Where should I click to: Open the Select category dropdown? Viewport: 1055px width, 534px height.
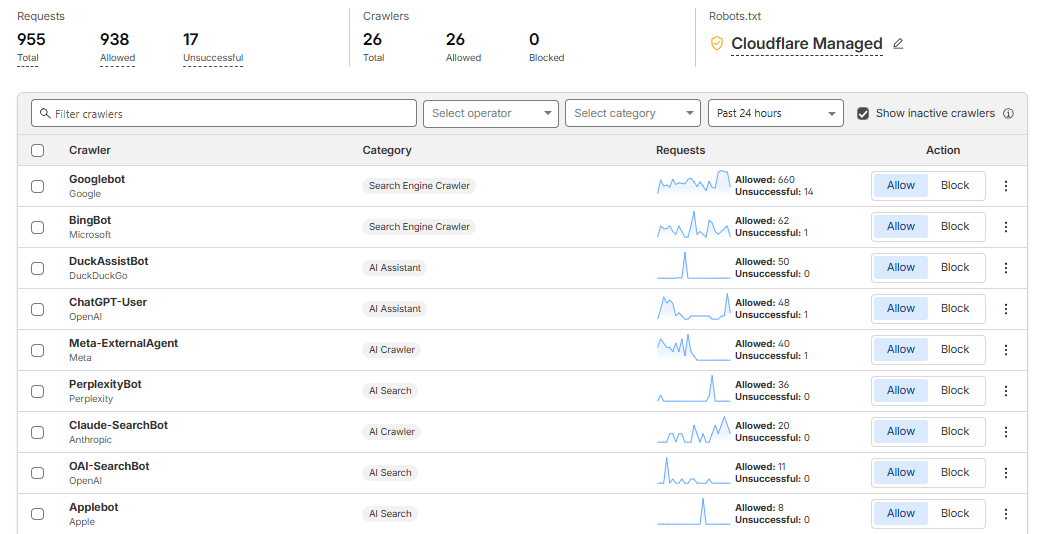click(x=632, y=113)
